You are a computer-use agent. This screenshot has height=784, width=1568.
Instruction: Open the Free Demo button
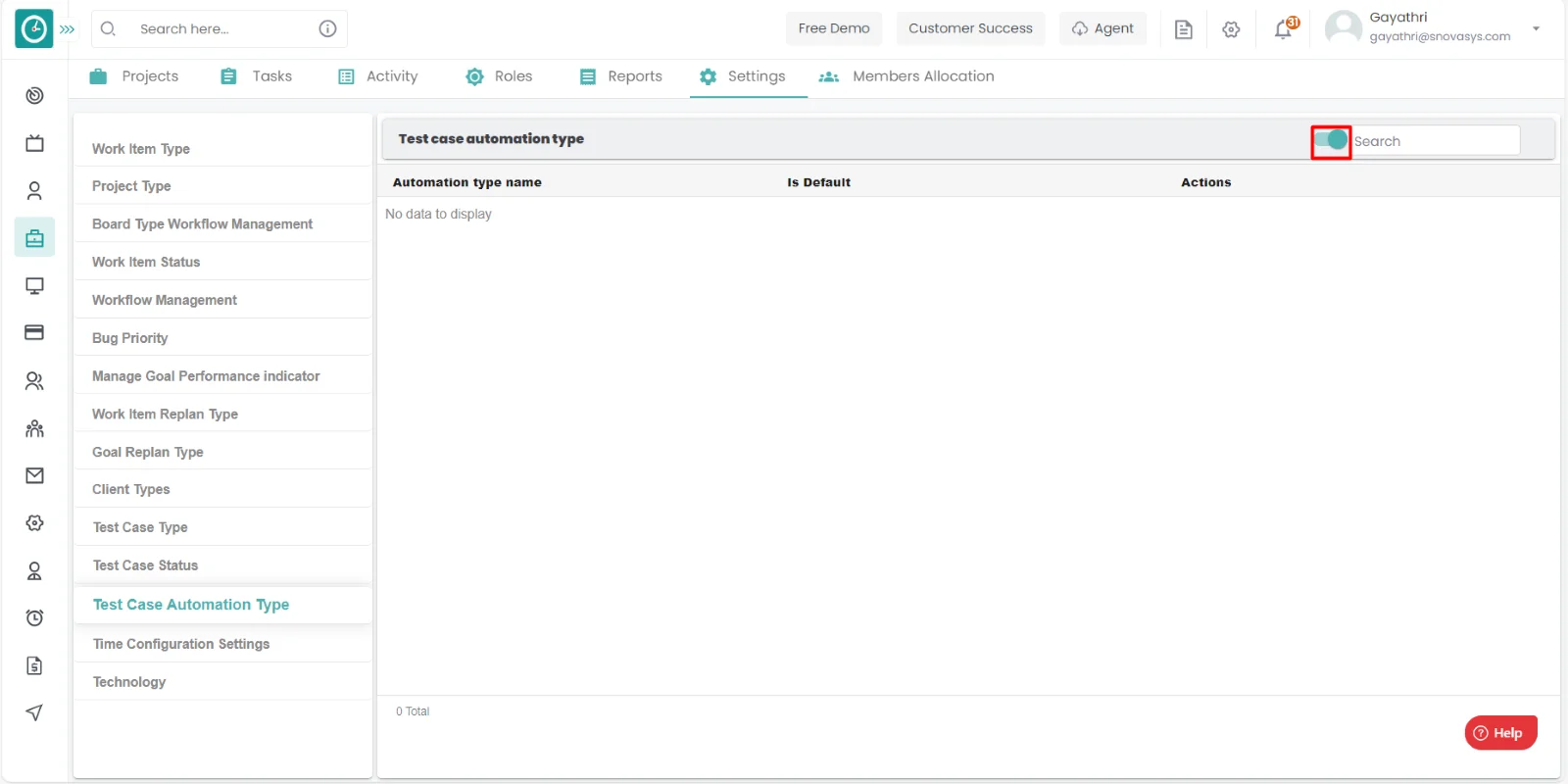click(834, 28)
